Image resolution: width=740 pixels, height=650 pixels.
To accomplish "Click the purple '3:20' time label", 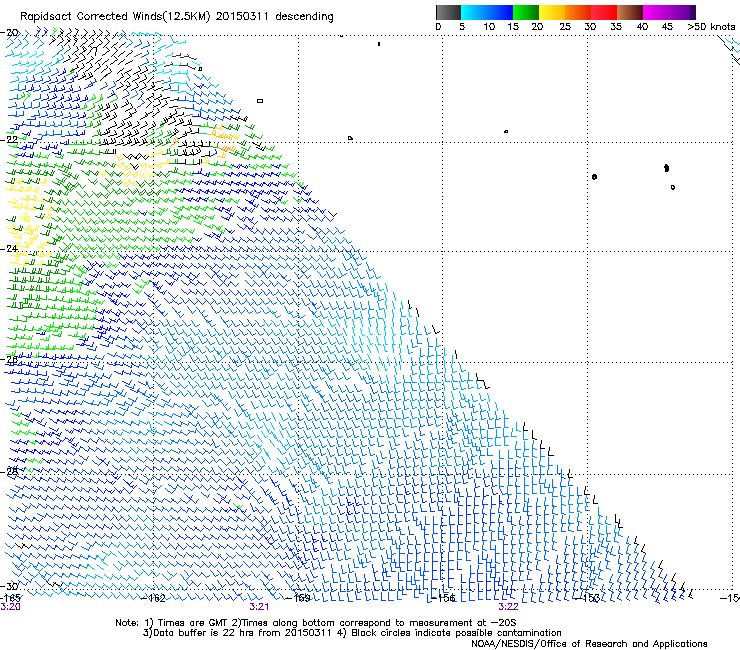I will coord(10,607).
